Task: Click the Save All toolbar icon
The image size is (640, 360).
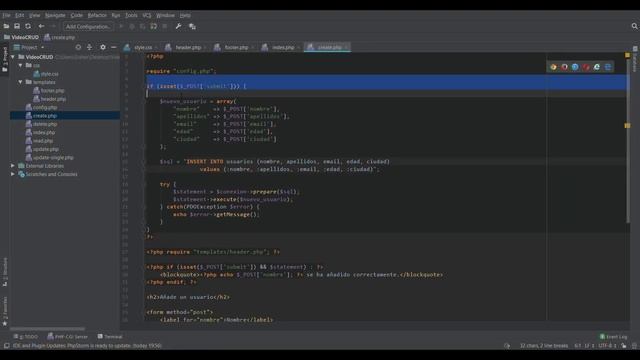Action: [17, 26]
